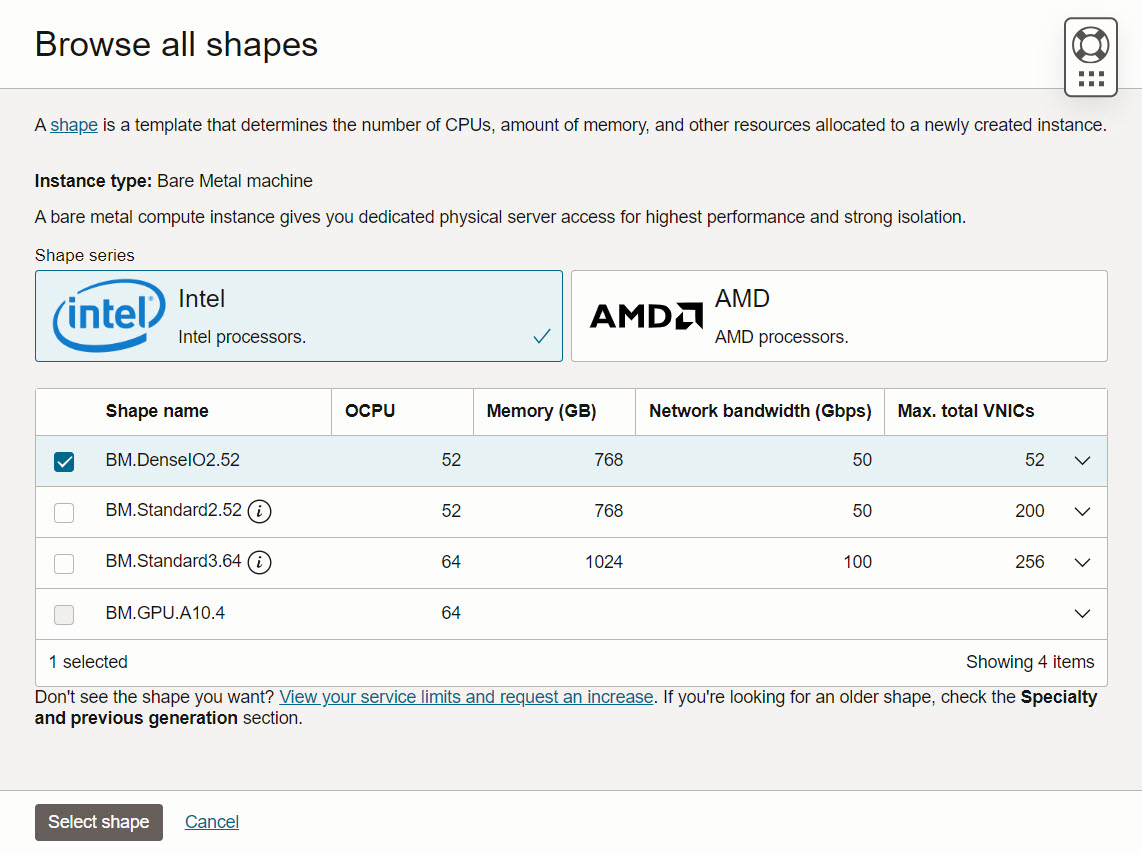Select the AMD shape series card

coord(838,316)
